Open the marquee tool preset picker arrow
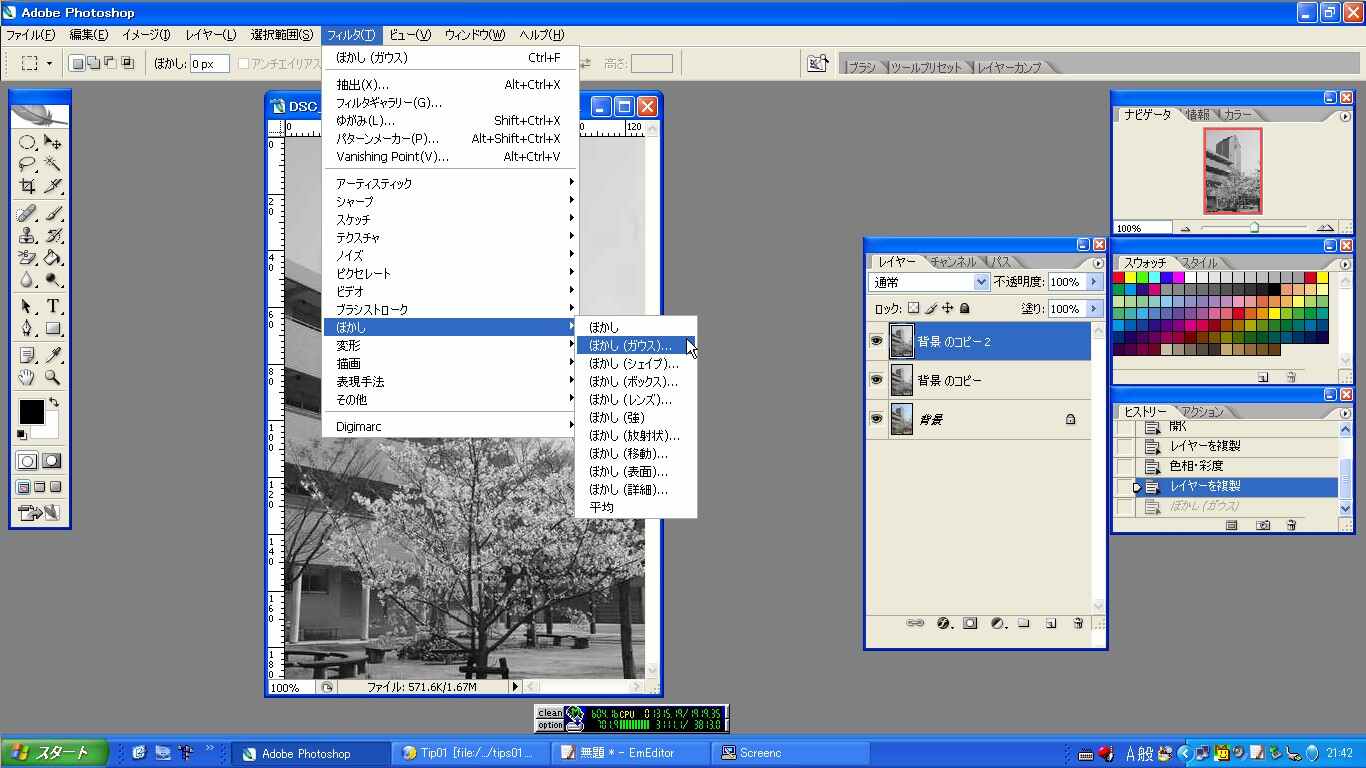1366x768 pixels. point(49,64)
